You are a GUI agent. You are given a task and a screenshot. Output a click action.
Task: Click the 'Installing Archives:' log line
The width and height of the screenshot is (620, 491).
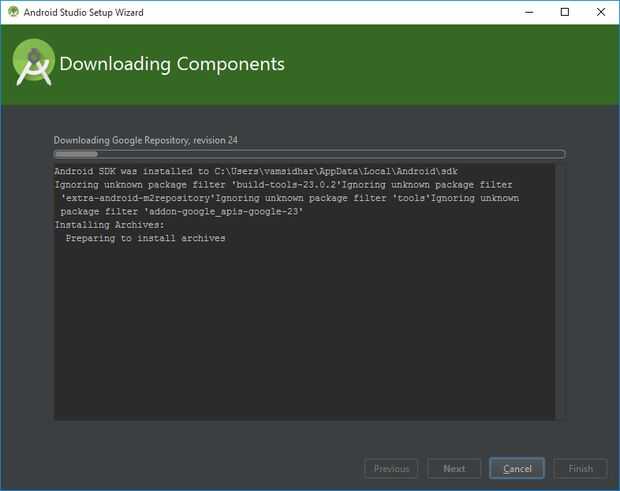pos(110,225)
